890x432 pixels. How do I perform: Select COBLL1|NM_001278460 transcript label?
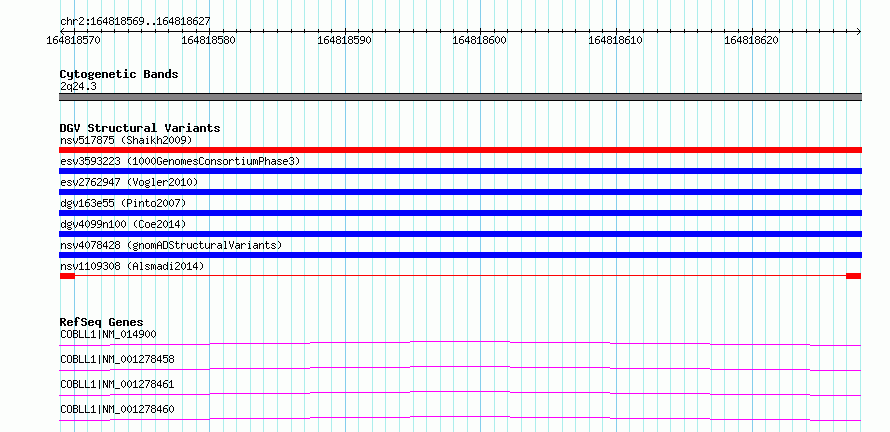[x=117, y=409]
